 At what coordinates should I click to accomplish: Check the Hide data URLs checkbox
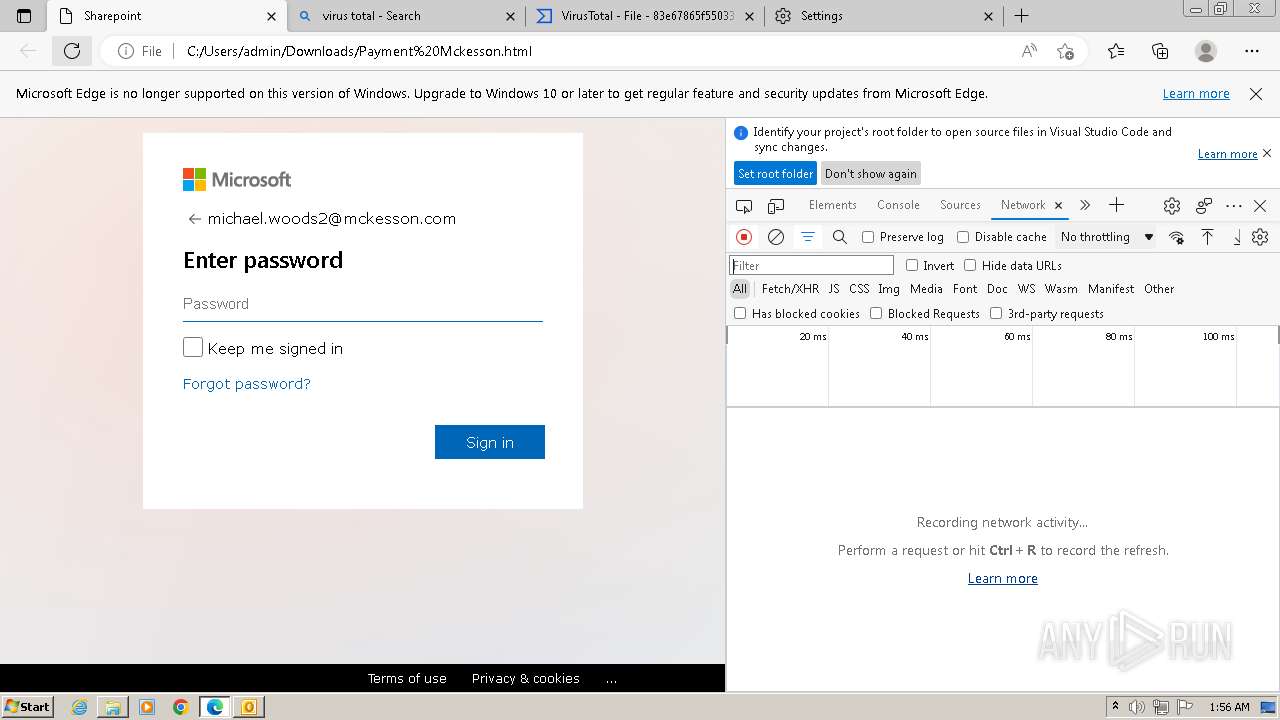[970, 265]
